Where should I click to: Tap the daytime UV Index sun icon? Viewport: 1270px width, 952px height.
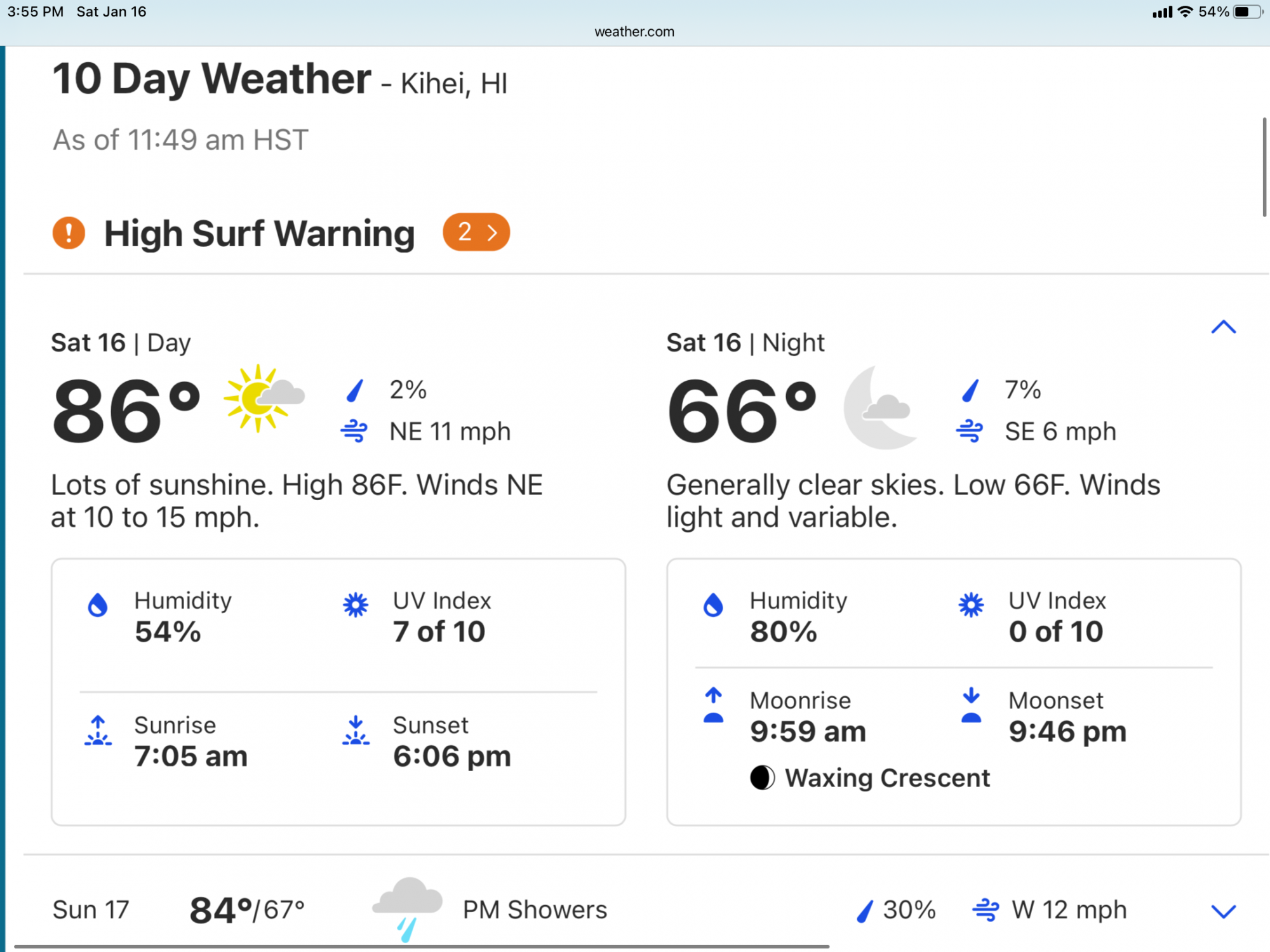click(356, 605)
